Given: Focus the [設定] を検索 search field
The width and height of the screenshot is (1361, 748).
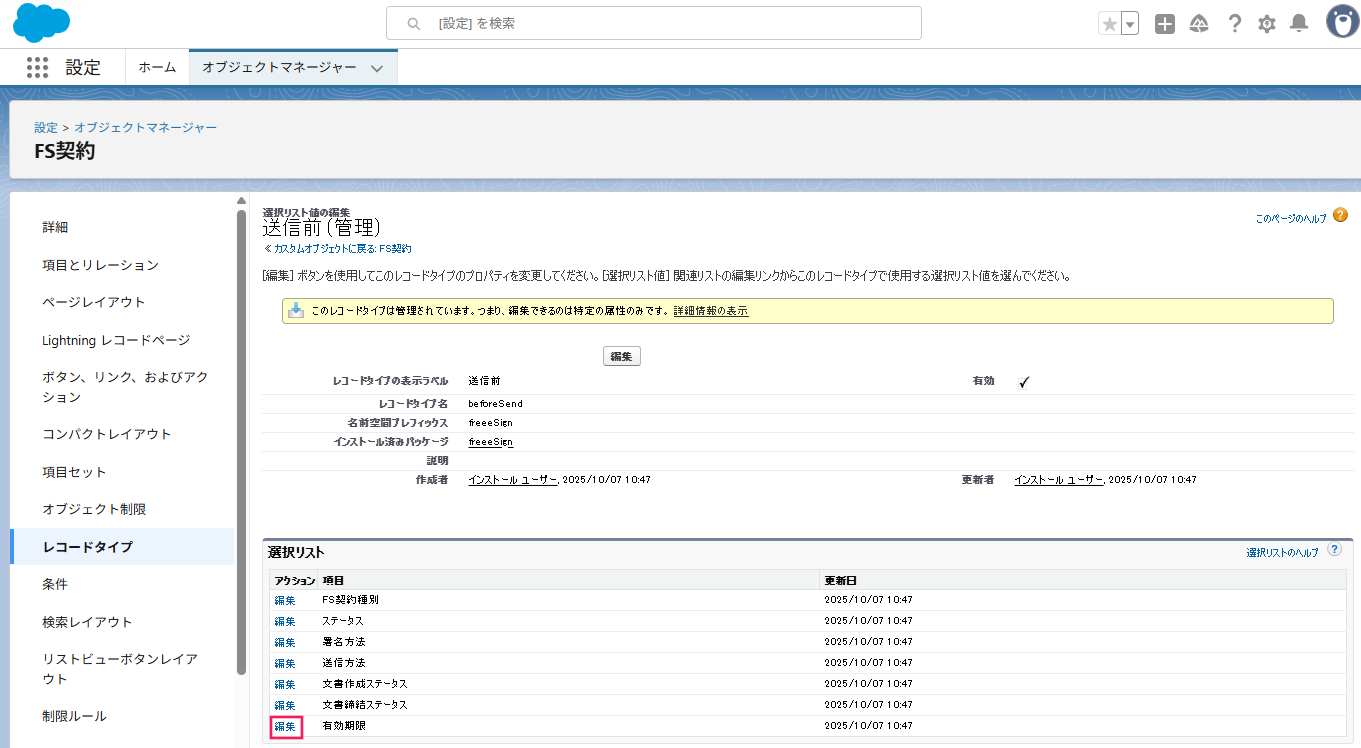Looking at the screenshot, I should (x=654, y=23).
